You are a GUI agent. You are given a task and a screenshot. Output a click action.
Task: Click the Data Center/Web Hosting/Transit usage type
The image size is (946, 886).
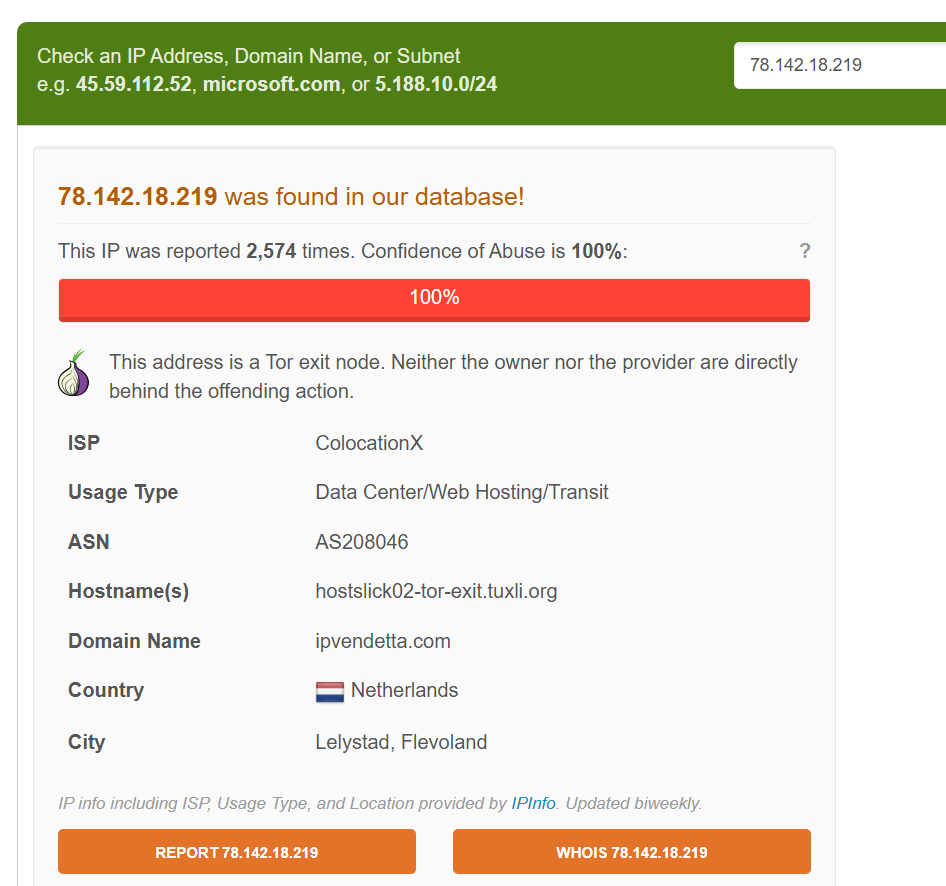tap(462, 492)
